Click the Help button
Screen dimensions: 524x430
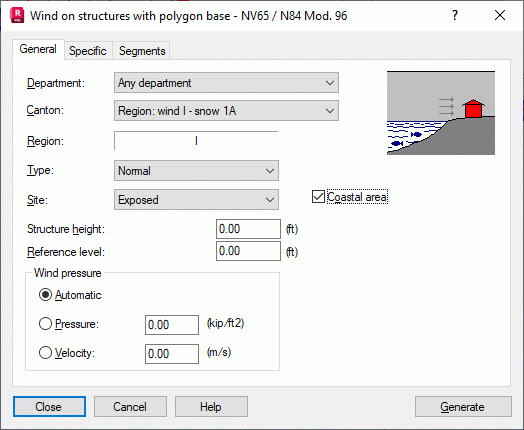click(211, 407)
